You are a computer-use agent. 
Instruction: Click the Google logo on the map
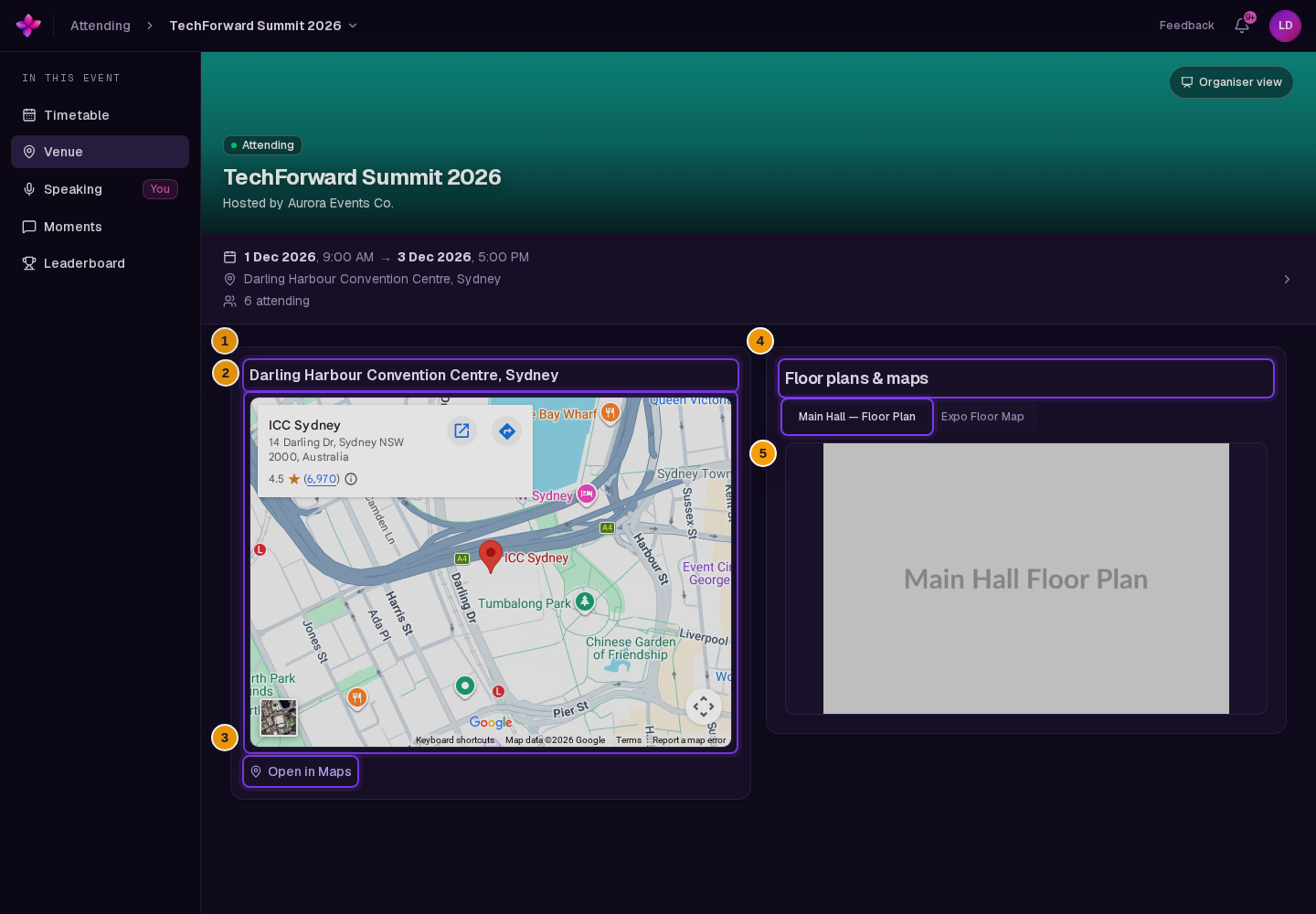[x=491, y=722]
